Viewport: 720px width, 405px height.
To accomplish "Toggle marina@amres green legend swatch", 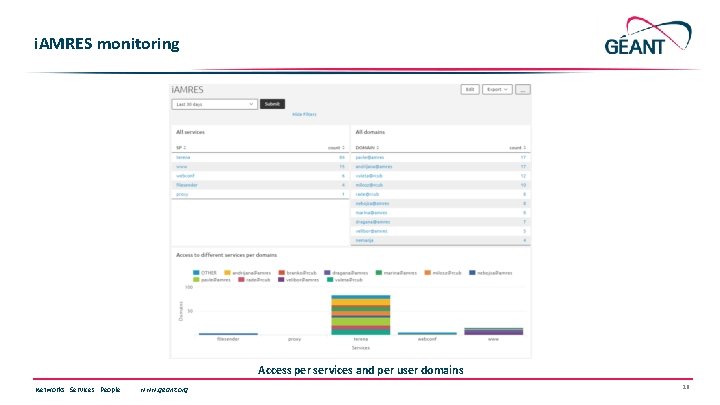I will coord(379,273).
